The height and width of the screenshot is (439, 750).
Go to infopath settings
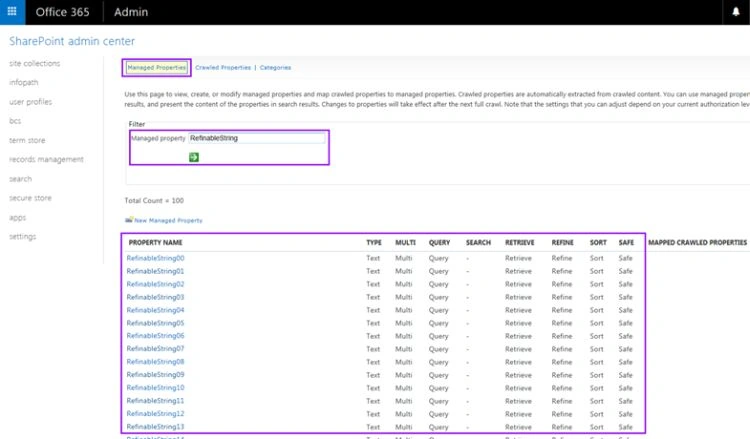[x=23, y=82]
